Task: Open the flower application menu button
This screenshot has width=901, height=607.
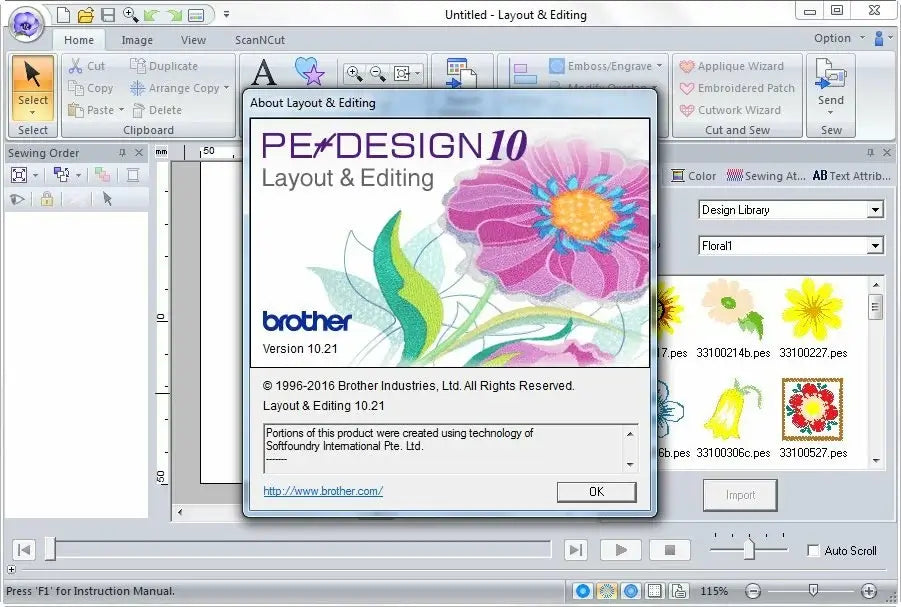Action: (x=26, y=25)
